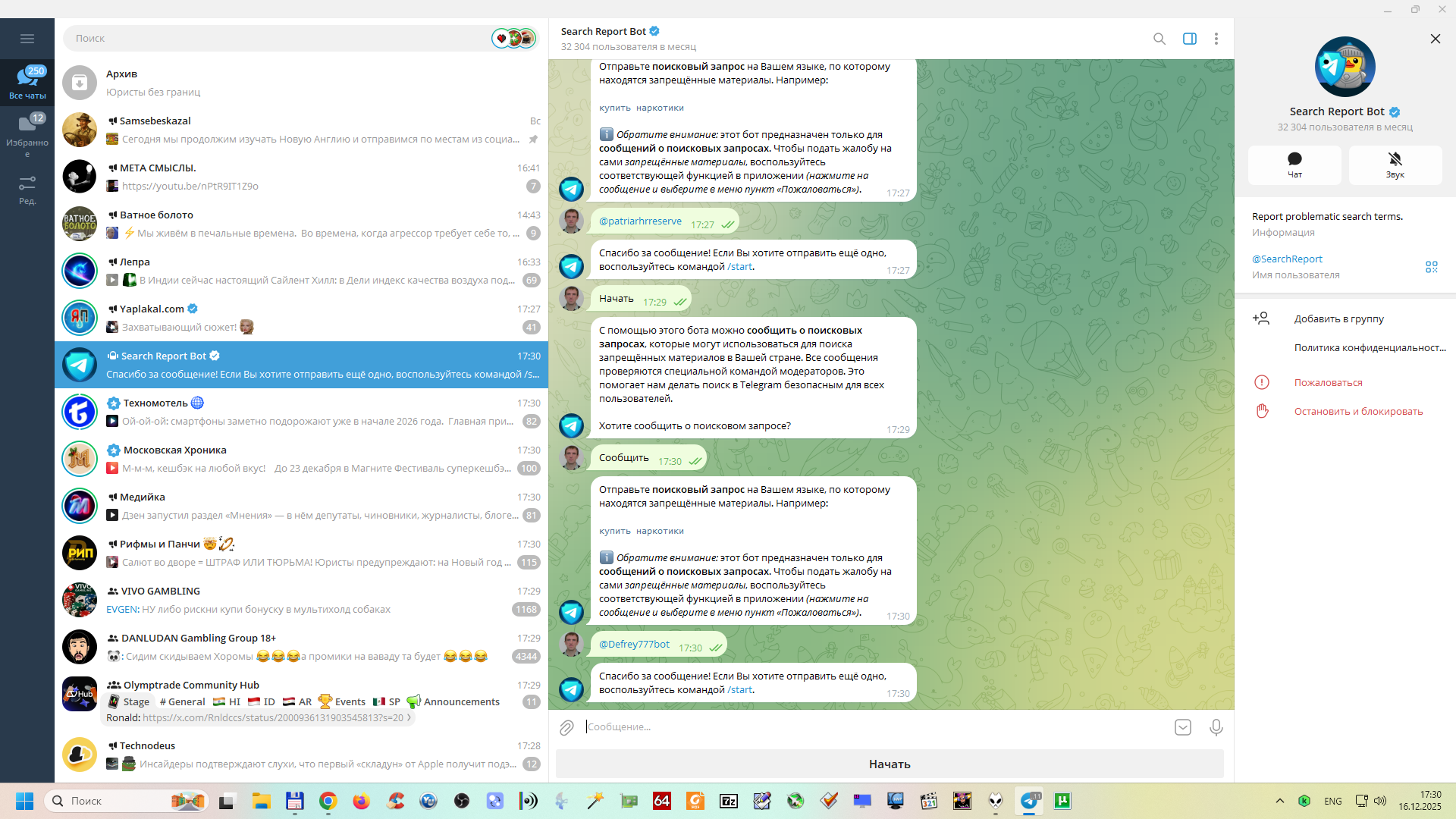Open the Ред. folder edit icon
1456x819 pixels.
click(x=27, y=190)
